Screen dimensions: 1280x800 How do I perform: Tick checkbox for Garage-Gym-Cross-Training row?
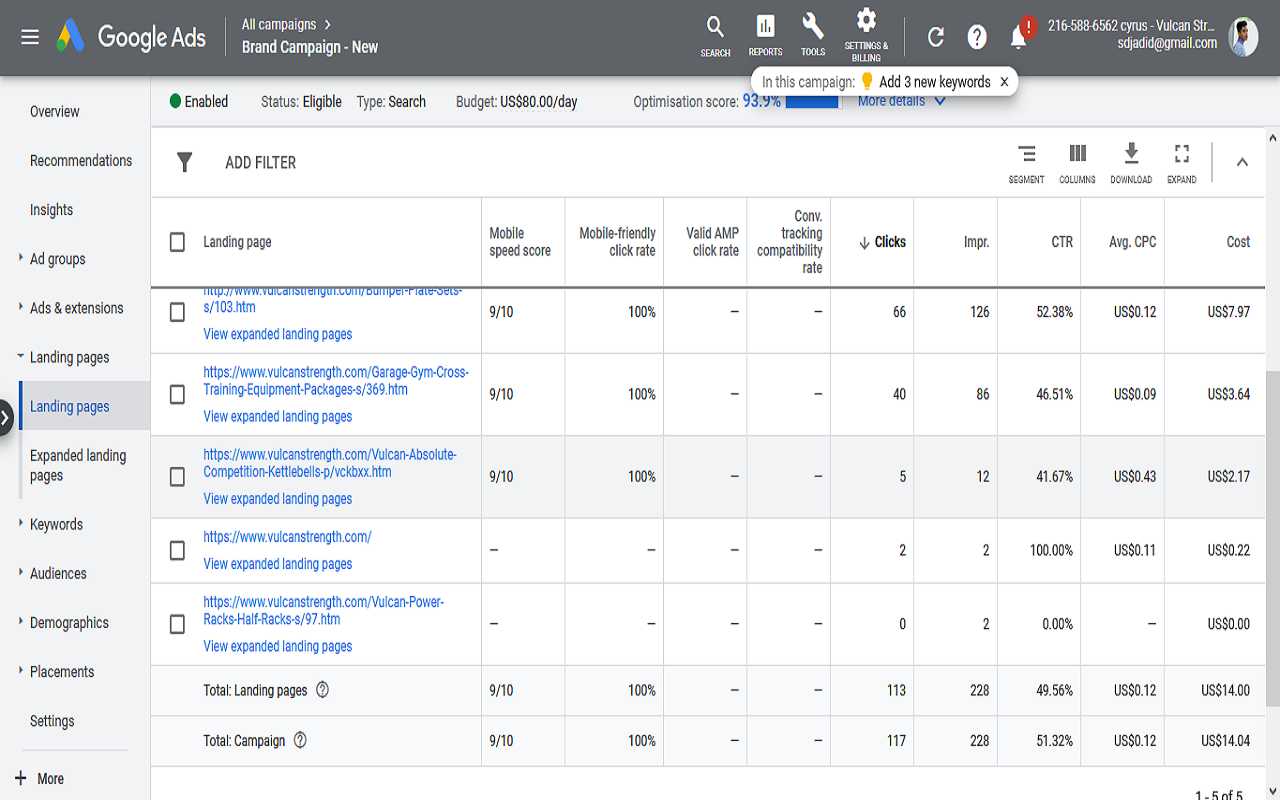[177, 394]
